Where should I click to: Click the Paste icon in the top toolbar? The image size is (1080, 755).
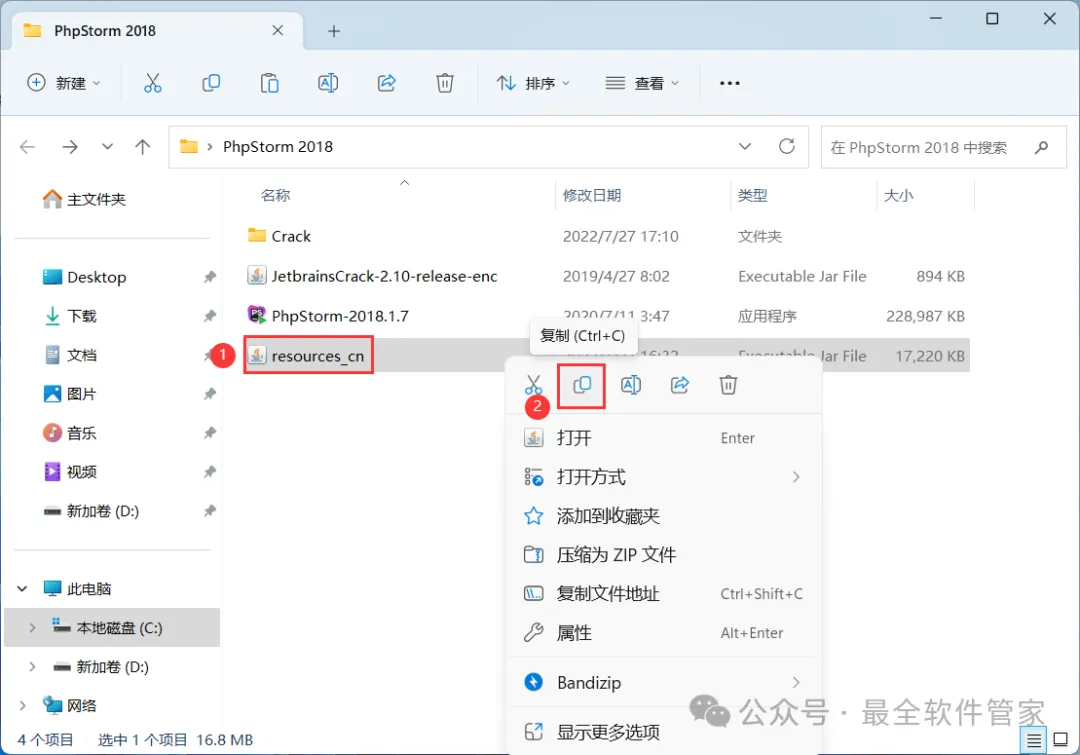(x=269, y=83)
